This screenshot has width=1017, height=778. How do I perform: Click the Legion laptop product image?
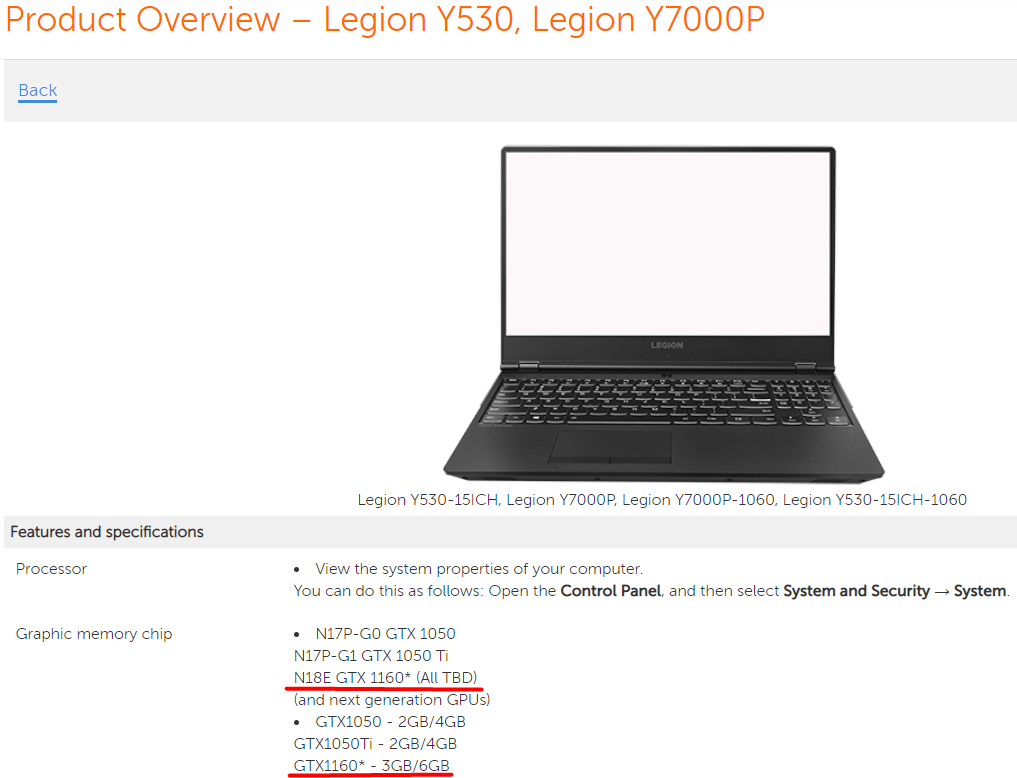point(663,314)
